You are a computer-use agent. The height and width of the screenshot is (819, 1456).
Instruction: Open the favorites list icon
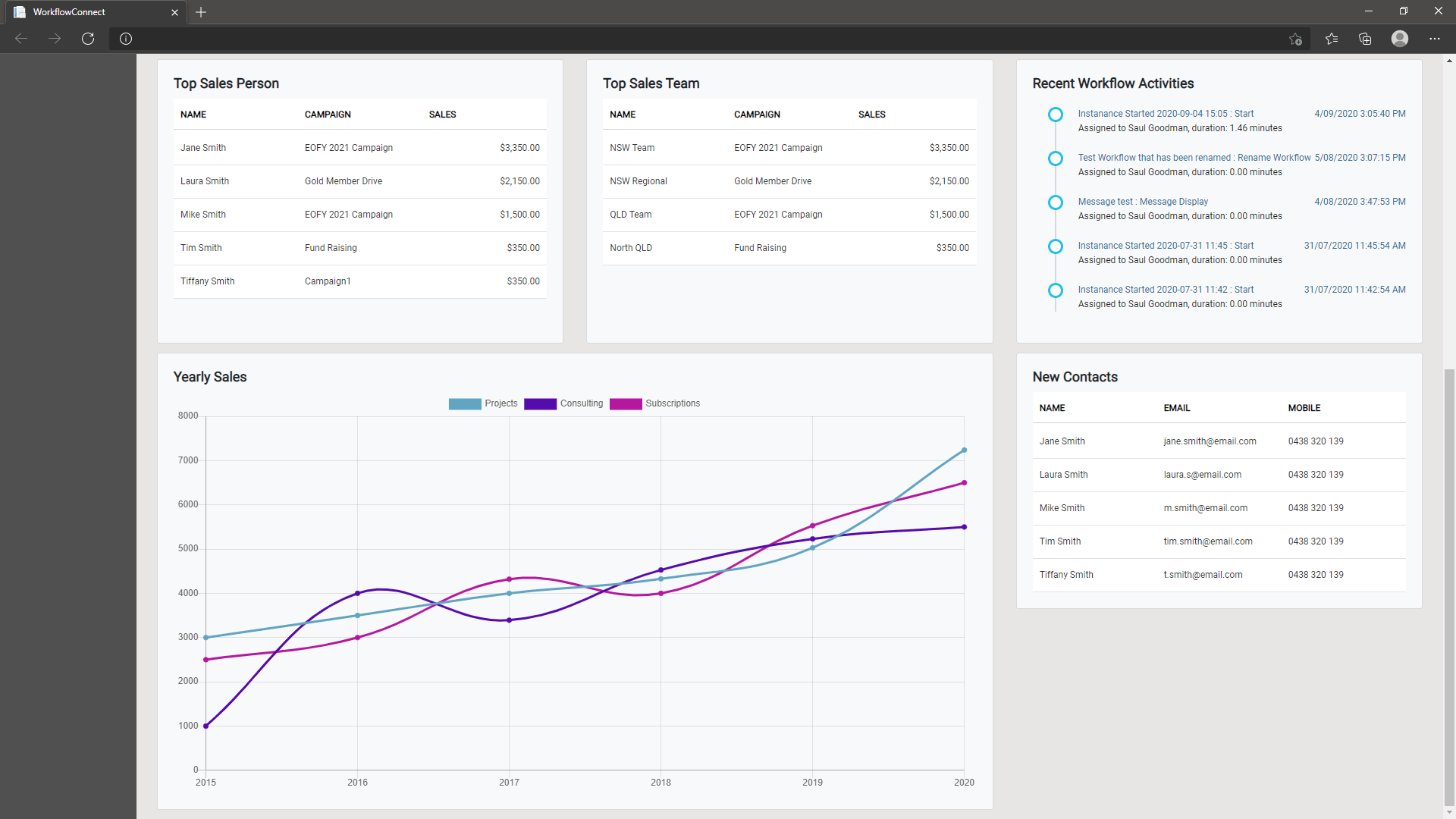click(1332, 39)
